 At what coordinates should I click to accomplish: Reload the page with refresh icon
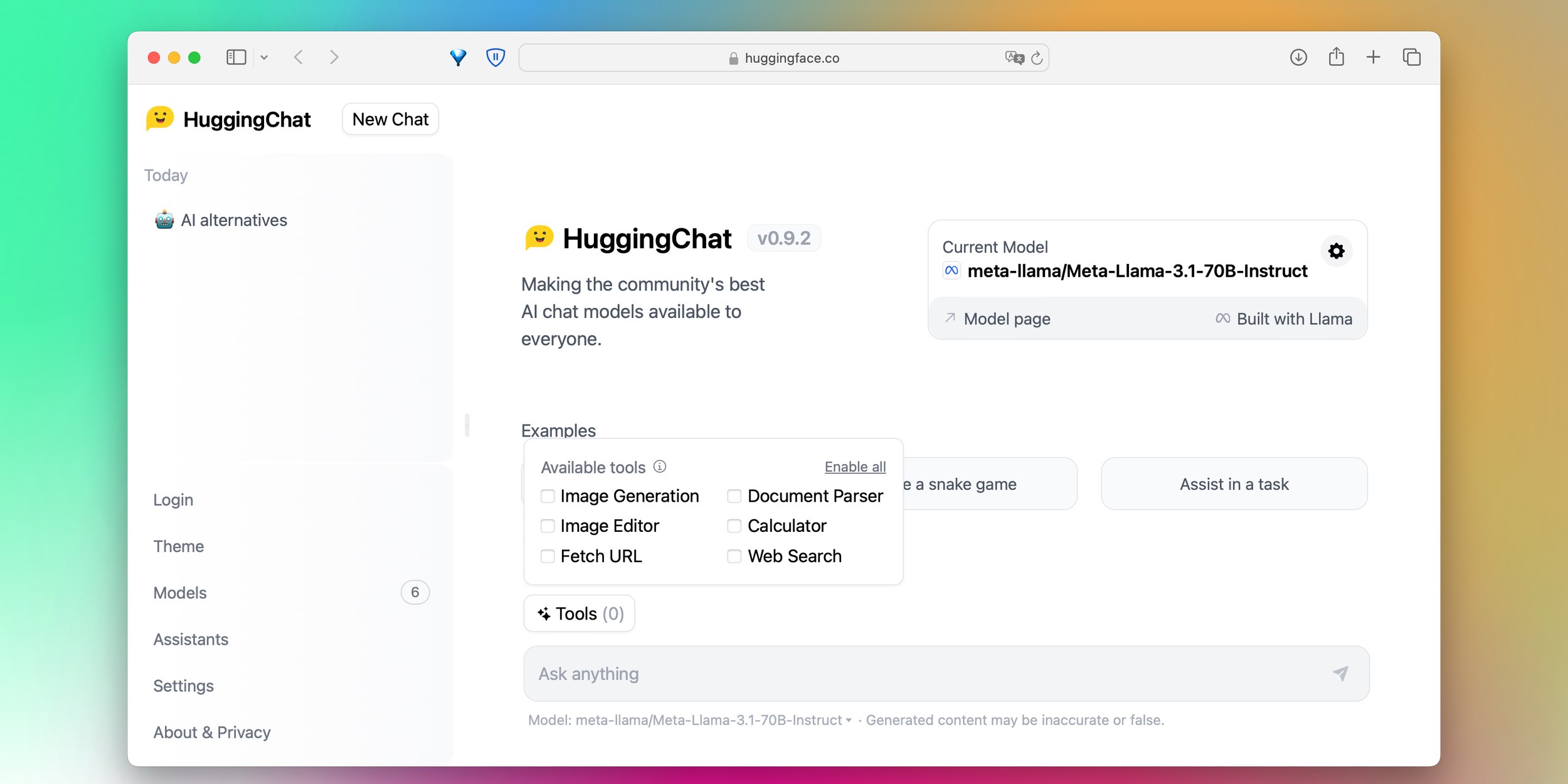click(1037, 58)
